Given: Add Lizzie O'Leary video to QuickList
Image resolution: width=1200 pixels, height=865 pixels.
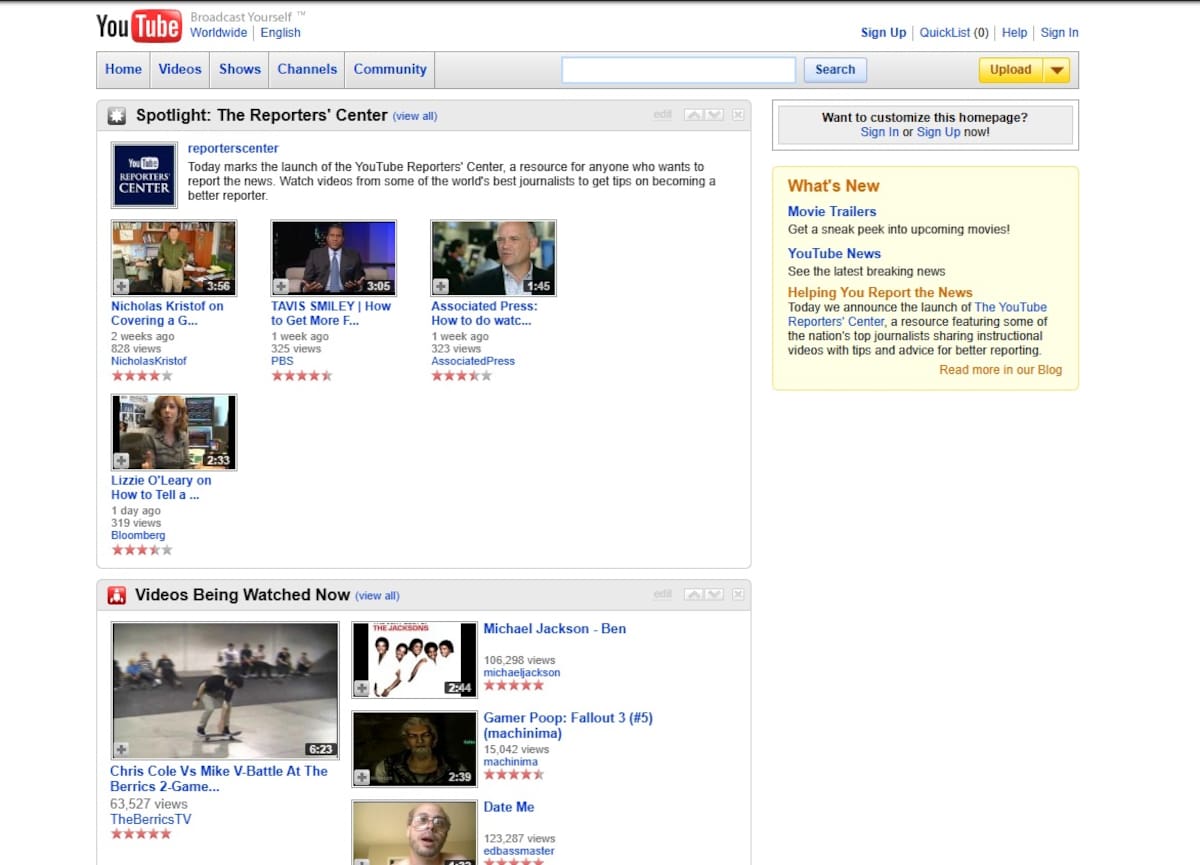Looking at the screenshot, I should point(121,461).
